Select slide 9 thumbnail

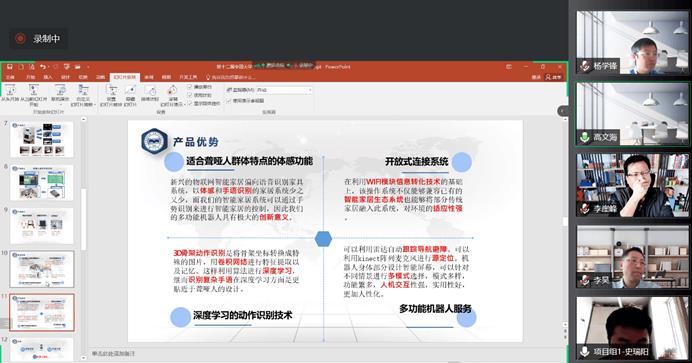pyautogui.click(x=42, y=226)
